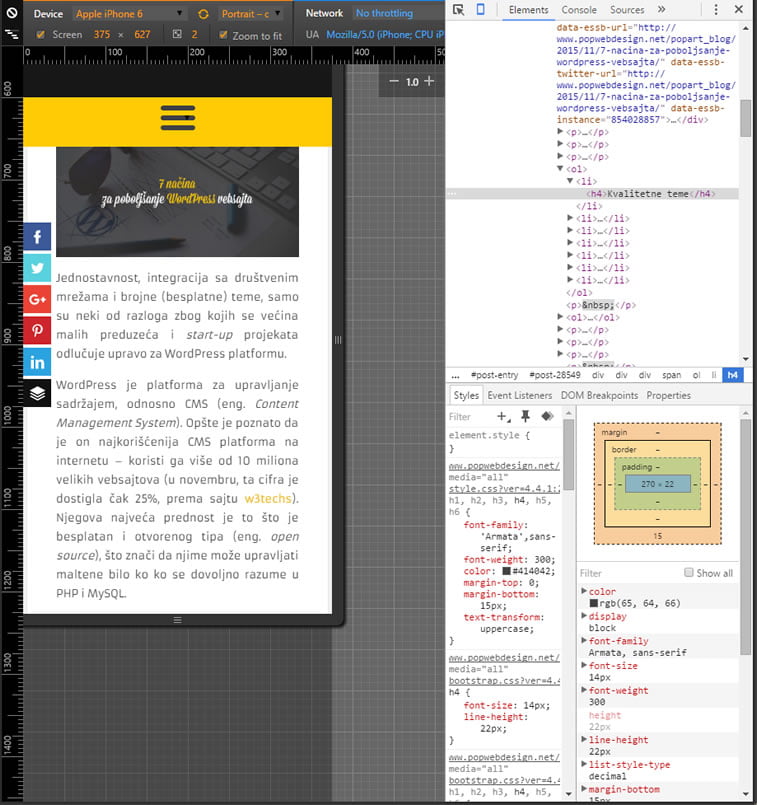Toggle the Zoom to fit checkbox

click(x=223, y=35)
